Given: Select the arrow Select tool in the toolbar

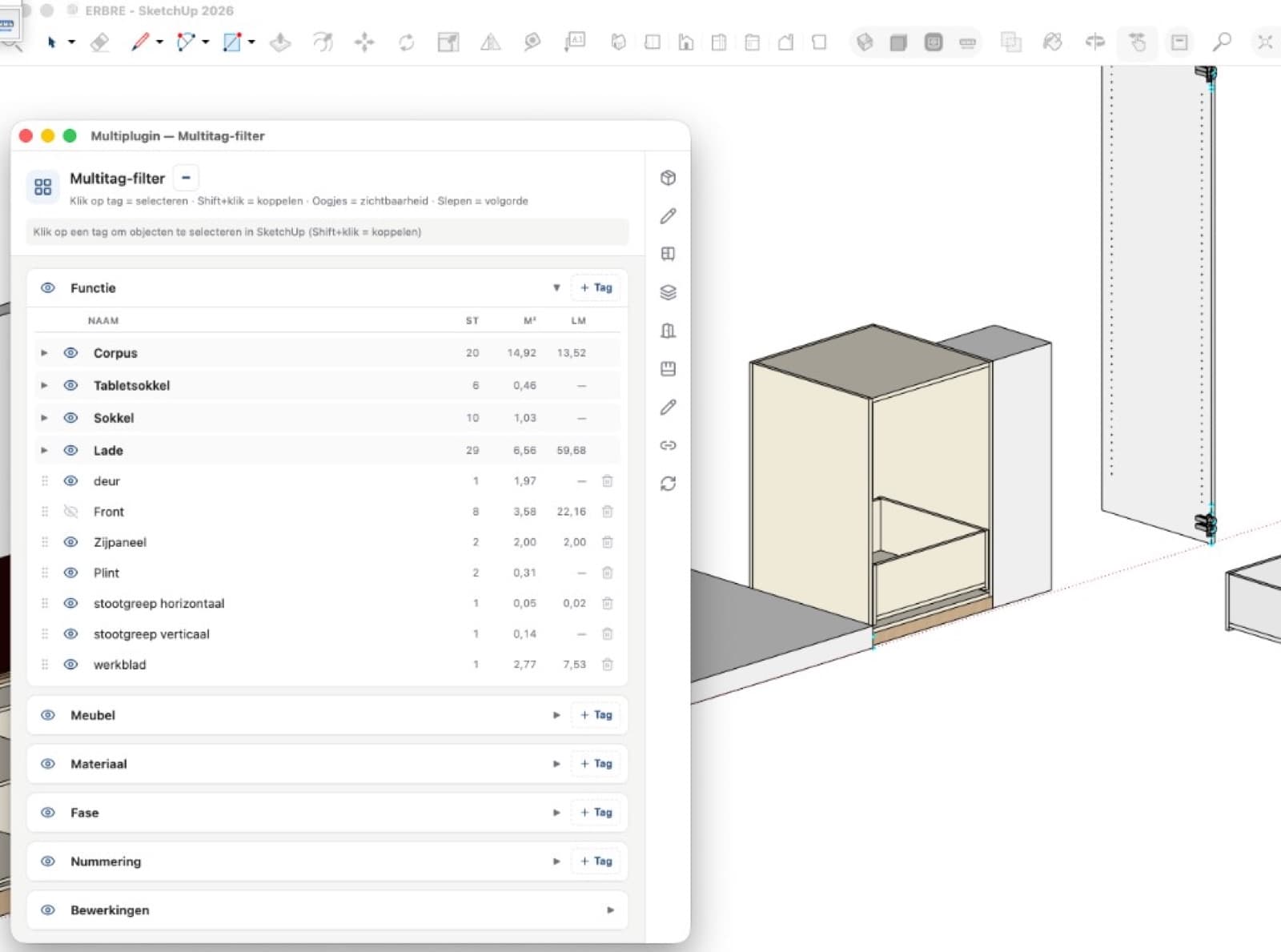Looking at the screenshot, I should (51, 42).
